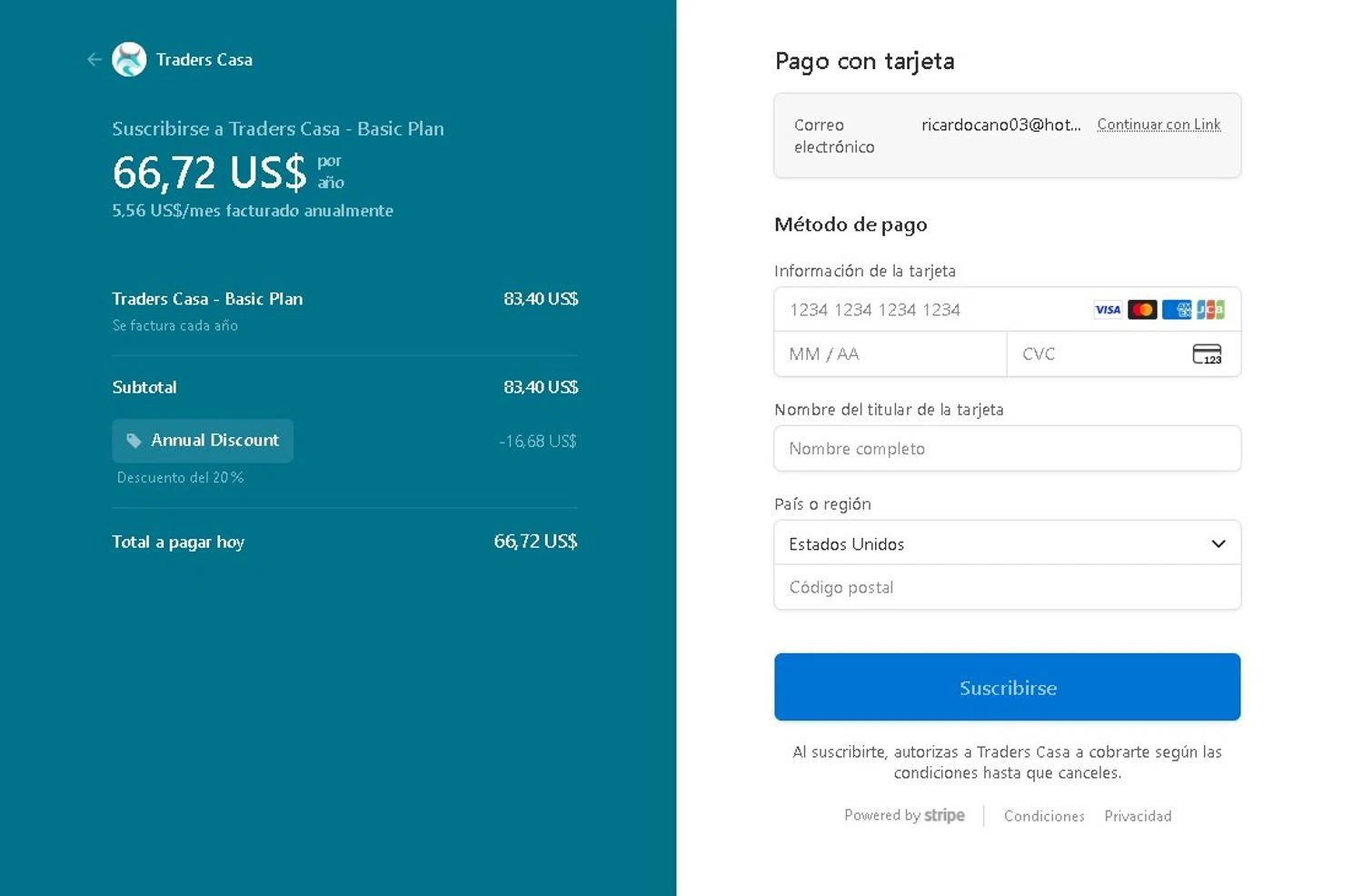This screenshot has height=896, width=1363.
Task: Click the Traders Casa logo icon
Action: [x=129, y=60]
